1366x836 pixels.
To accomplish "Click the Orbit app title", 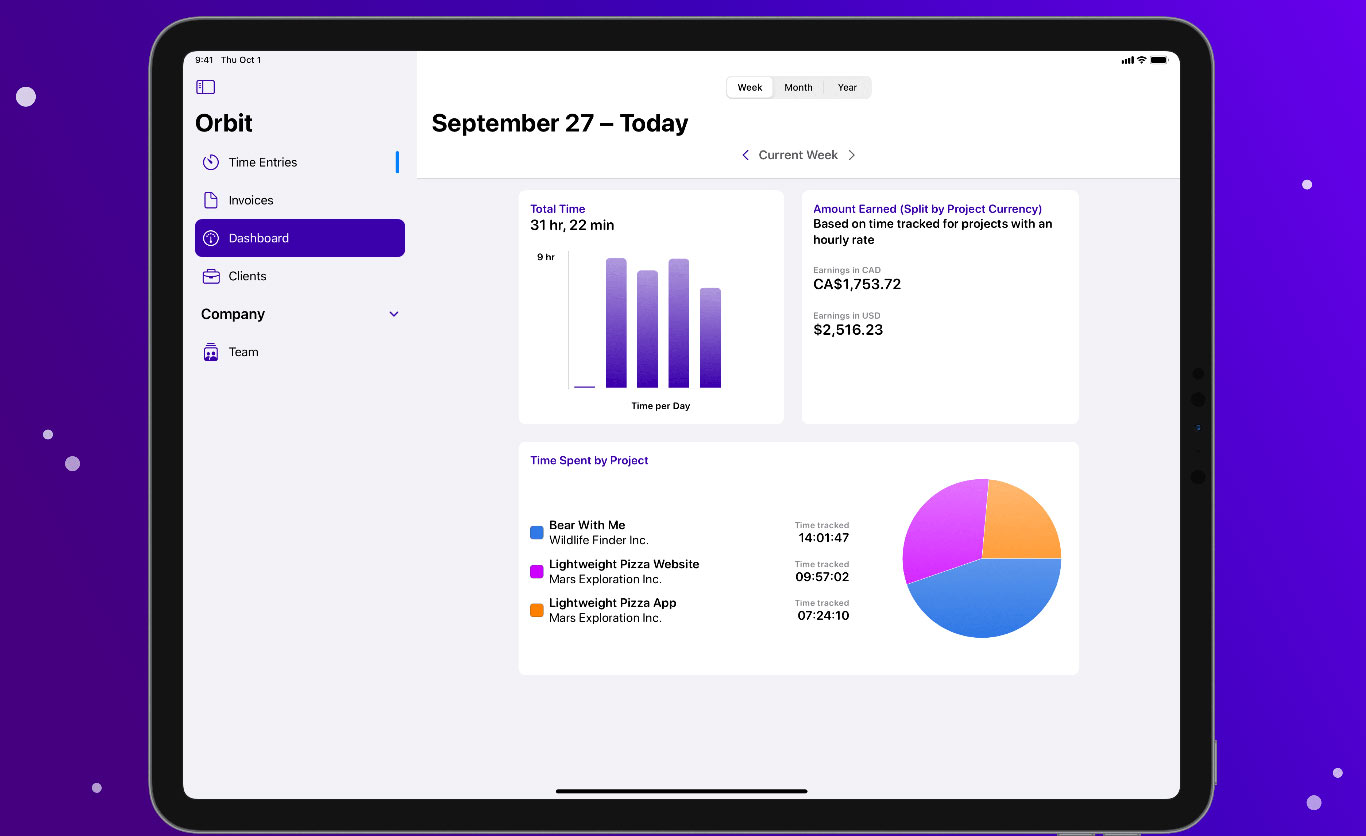I will [224, 123].
